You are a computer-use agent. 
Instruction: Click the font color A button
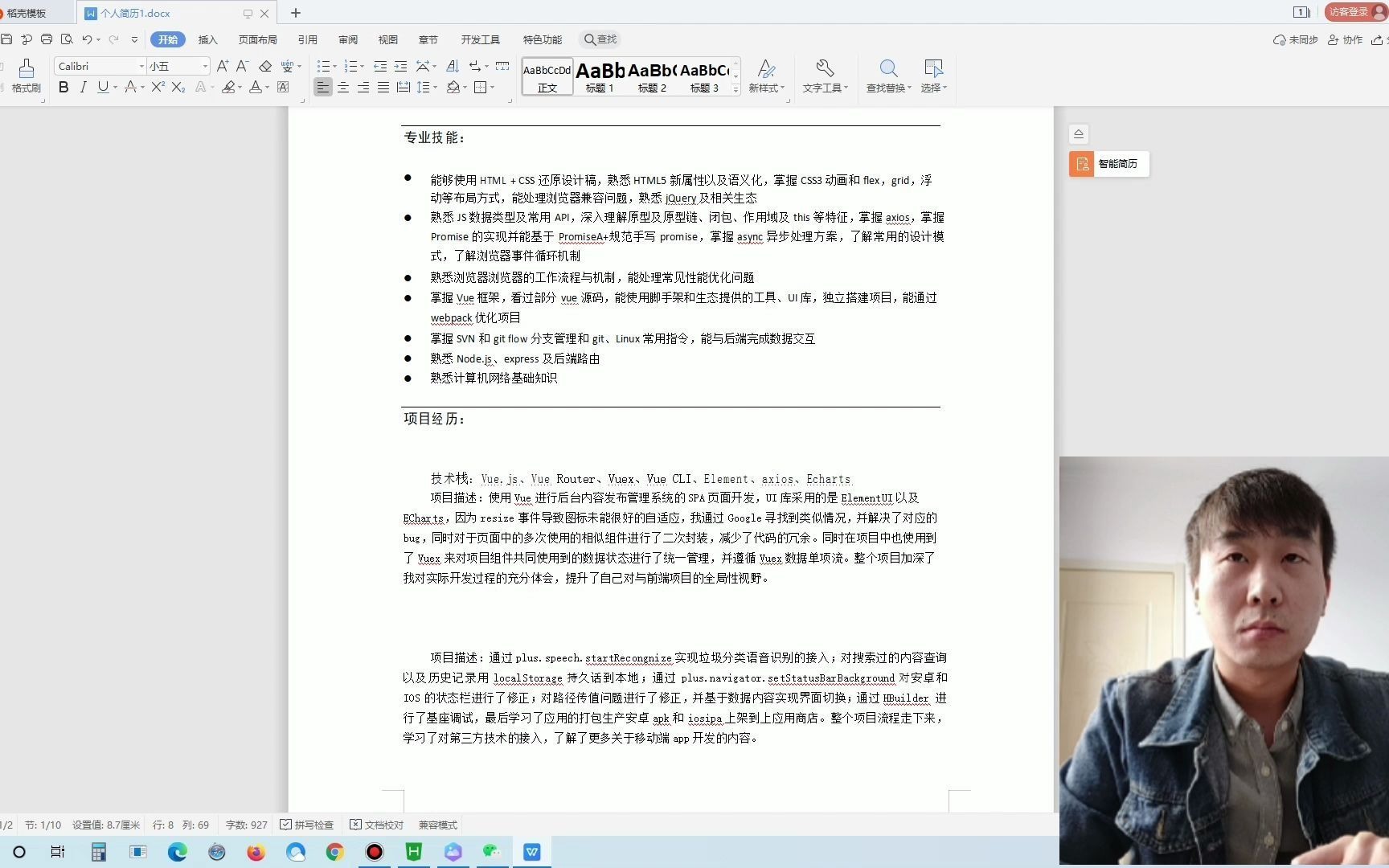tap(256, 87)
